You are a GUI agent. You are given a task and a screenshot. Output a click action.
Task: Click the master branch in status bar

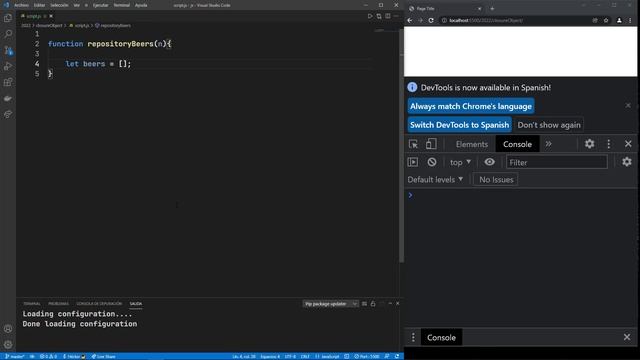click(x=15, y=356)
